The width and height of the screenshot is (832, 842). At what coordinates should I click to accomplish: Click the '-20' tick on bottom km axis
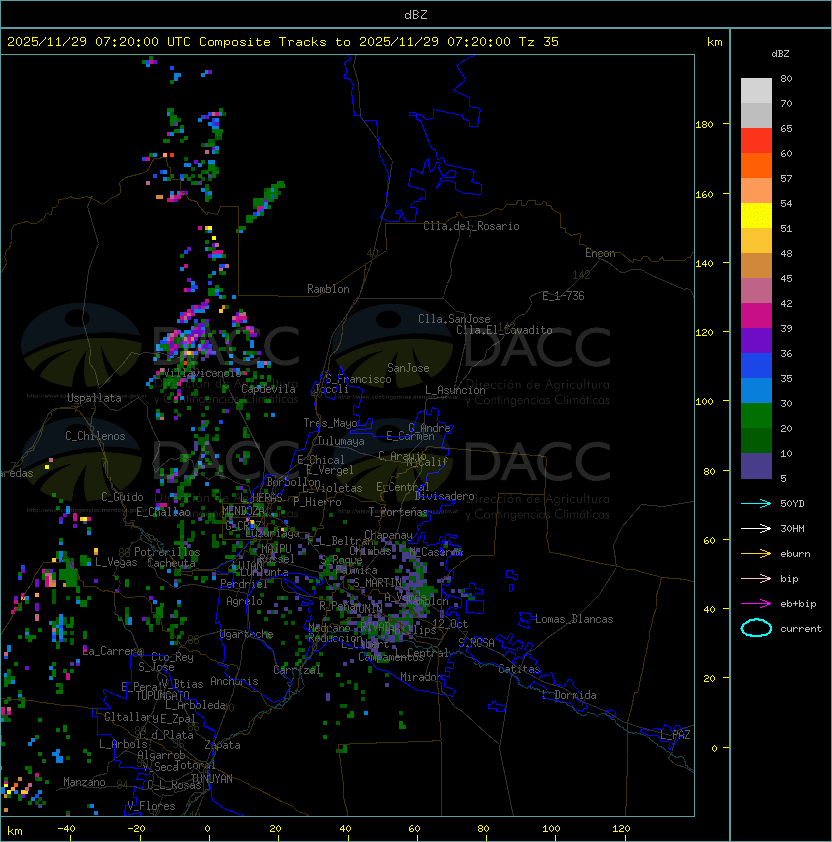(x=136, y=829)
